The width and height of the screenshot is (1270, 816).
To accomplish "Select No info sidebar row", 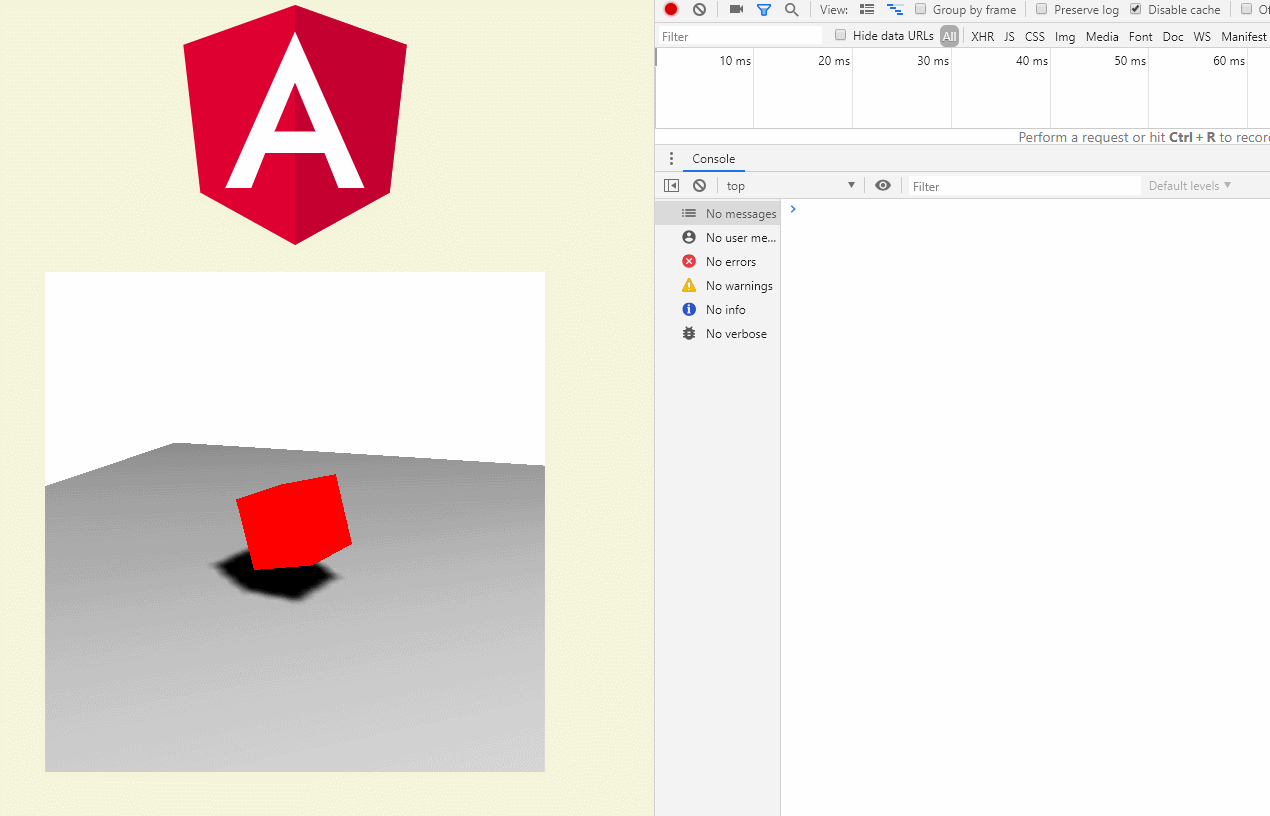I will click(x=717, y=309).
